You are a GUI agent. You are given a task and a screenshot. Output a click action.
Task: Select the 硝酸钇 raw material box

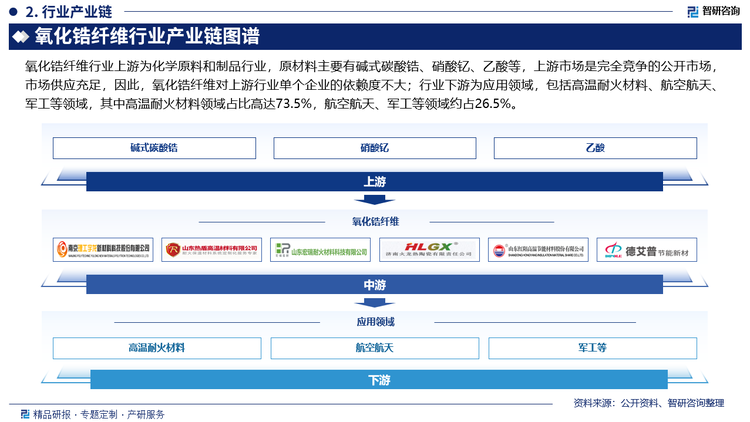click(374, 148)
